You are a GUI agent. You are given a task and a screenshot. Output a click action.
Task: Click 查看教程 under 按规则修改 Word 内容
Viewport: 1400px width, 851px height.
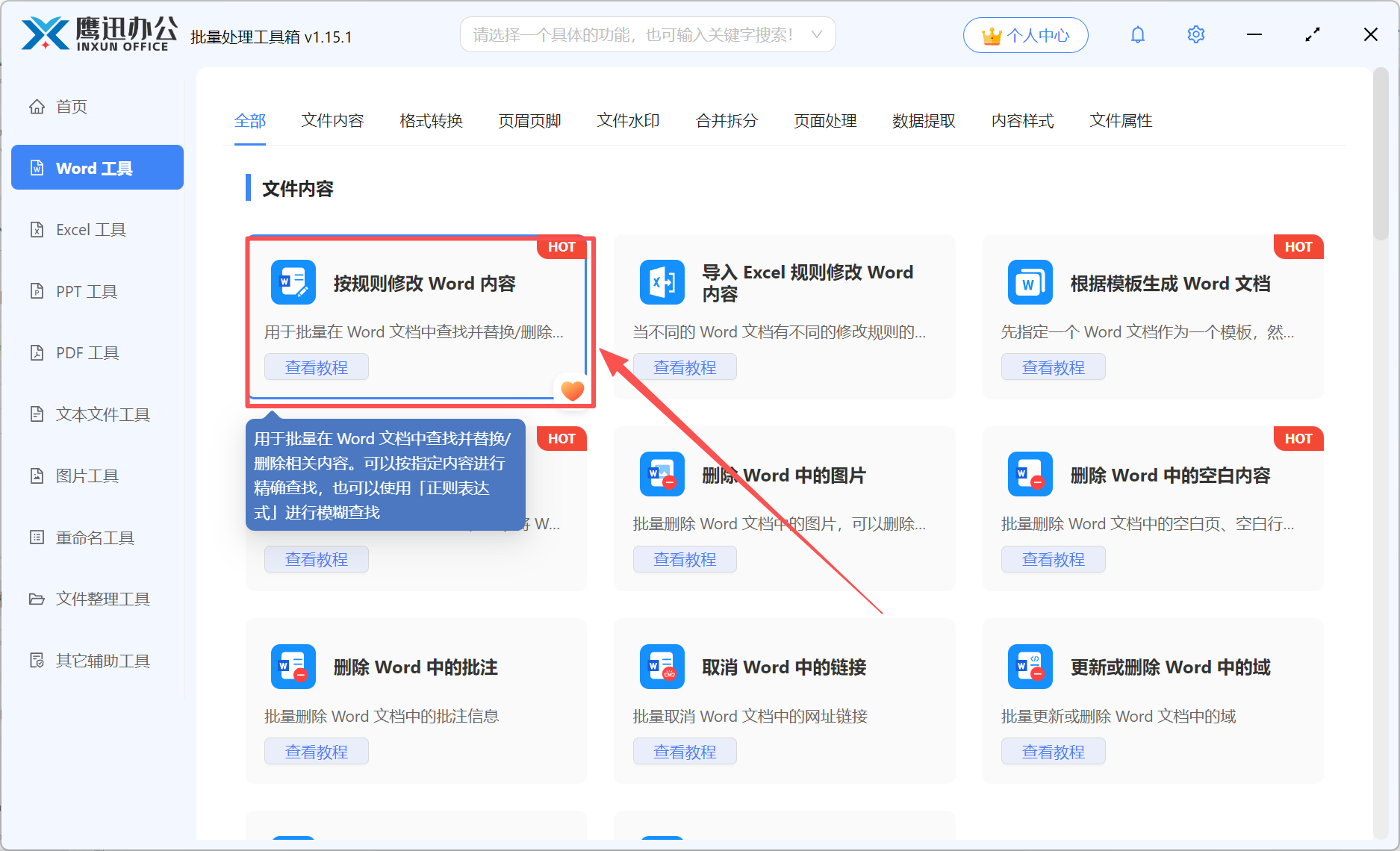(317, 367)
